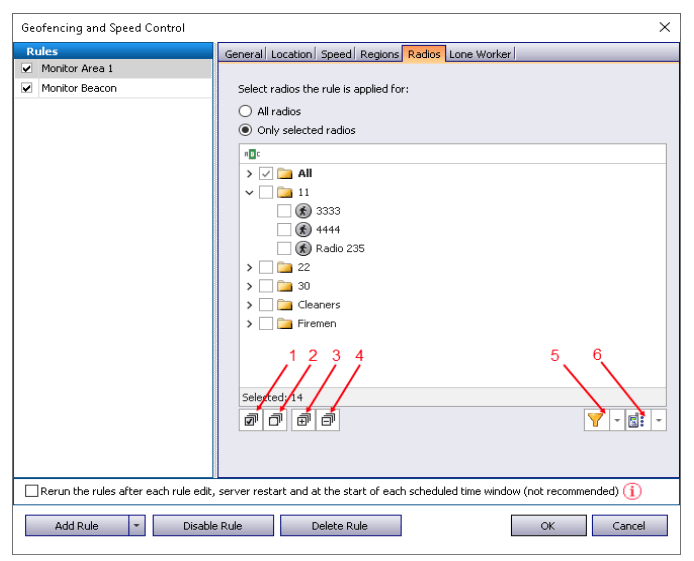This screenshot has width=694, height=561.
Task: Check the group 22 checkbox
Action: (x=266, y=267)
